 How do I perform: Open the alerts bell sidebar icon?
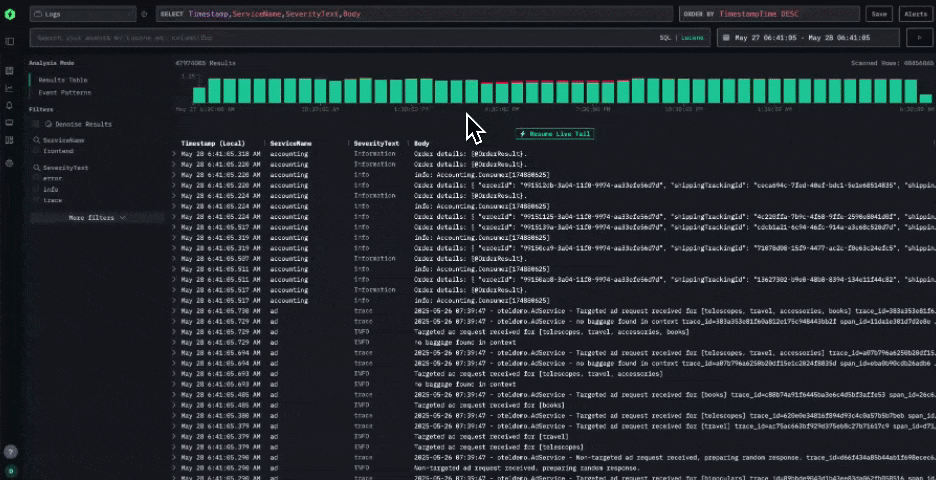pyautogui.click(x=9, y=105)
